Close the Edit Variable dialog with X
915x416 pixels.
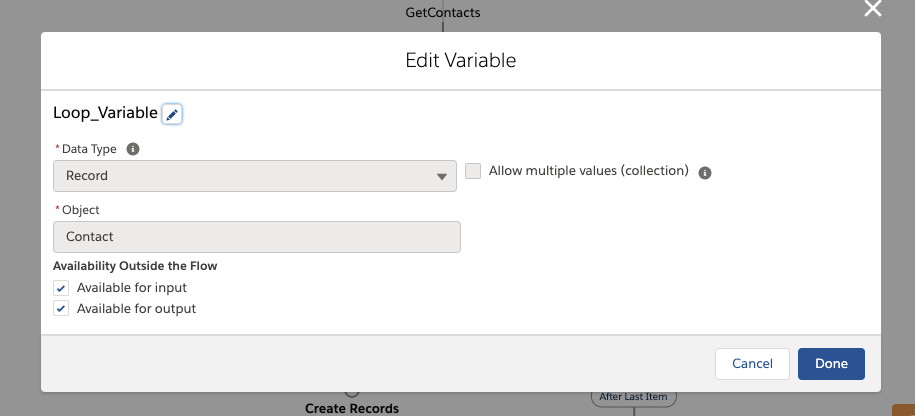click(x=872, y=8)
